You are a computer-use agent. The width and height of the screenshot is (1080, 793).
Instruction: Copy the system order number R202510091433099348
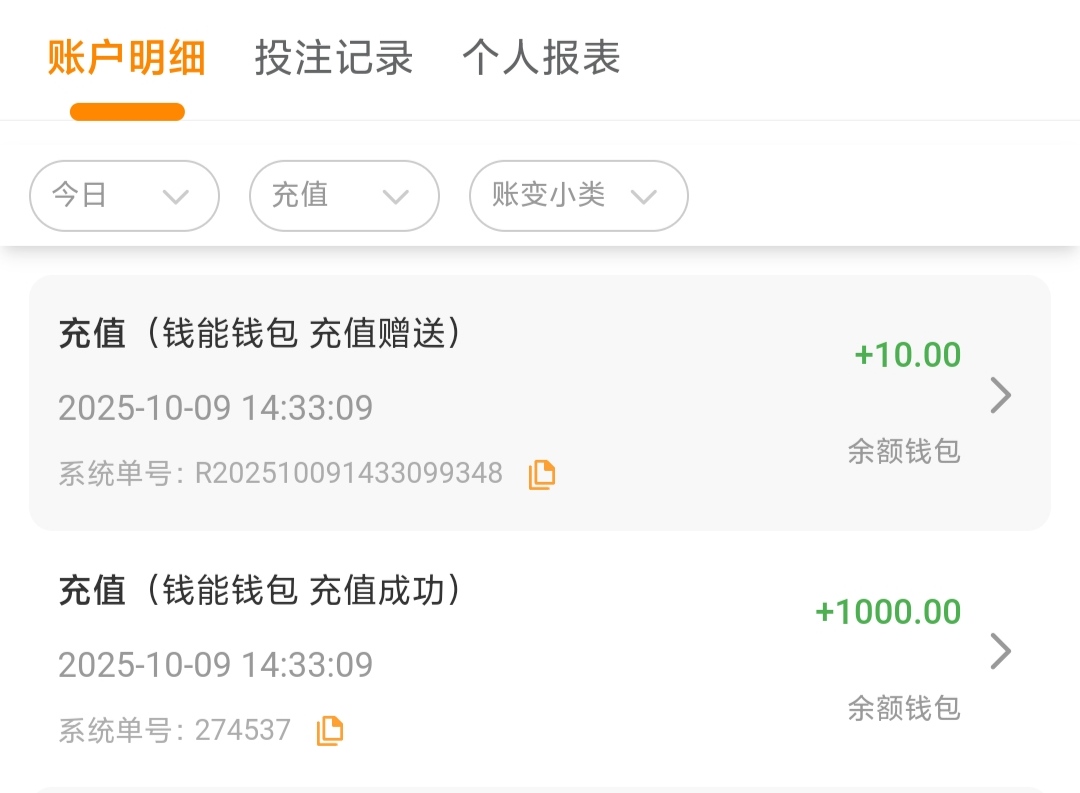pyautogui.click(x=541, y=474)
